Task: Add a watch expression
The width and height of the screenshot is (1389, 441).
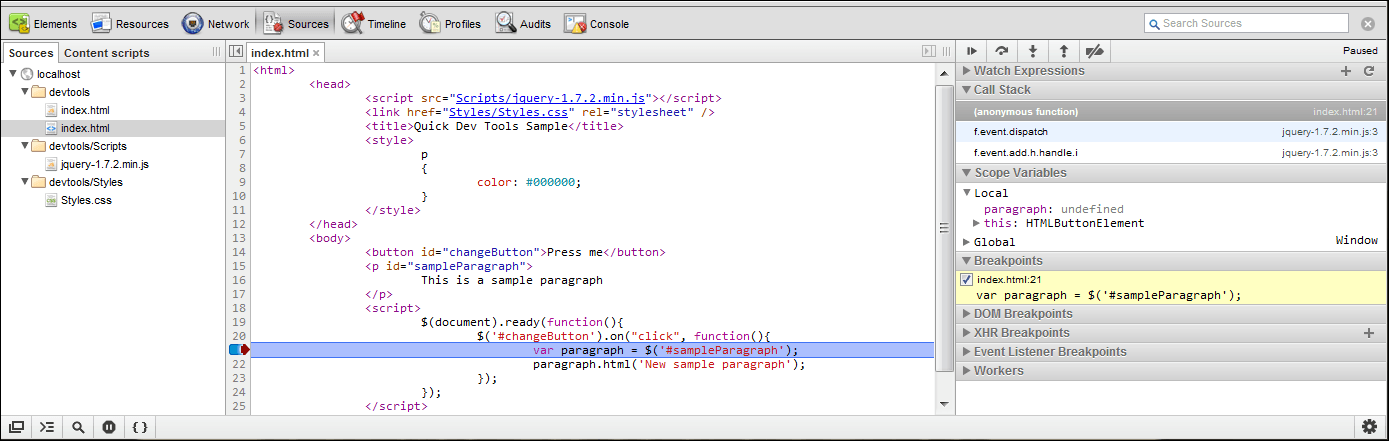Action: coord(1346,71)
